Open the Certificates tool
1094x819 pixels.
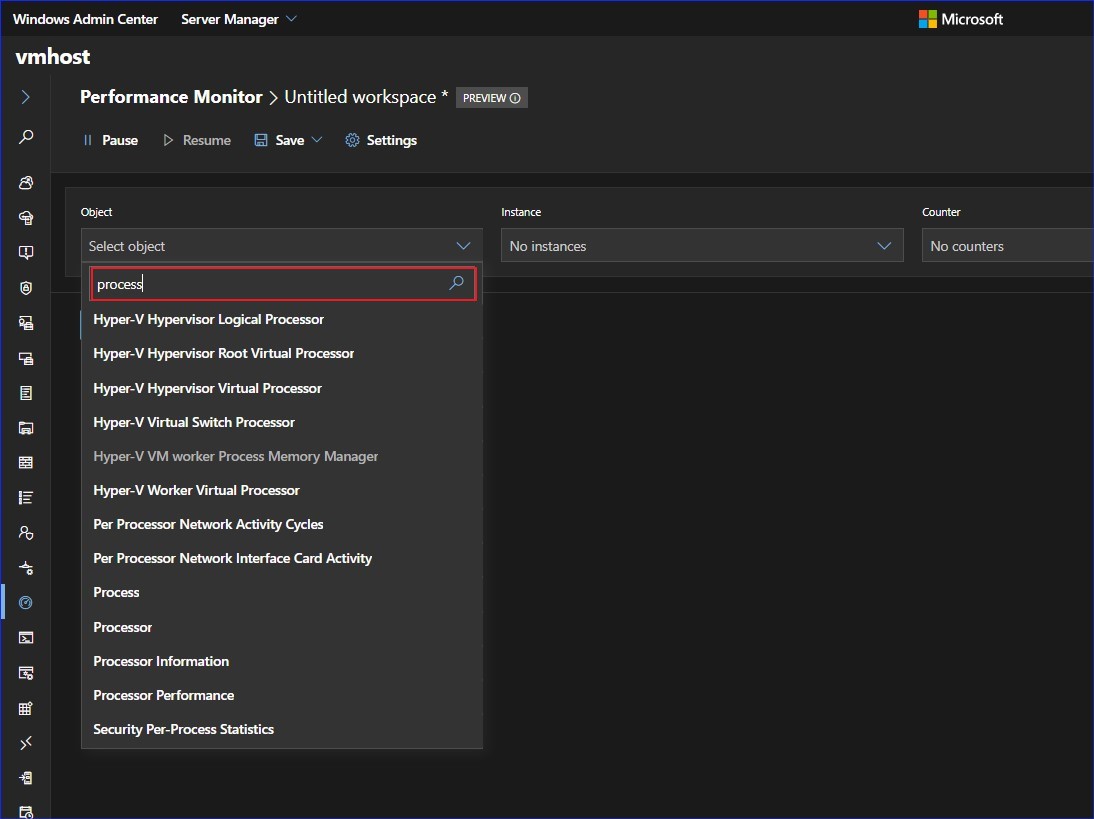26,323
